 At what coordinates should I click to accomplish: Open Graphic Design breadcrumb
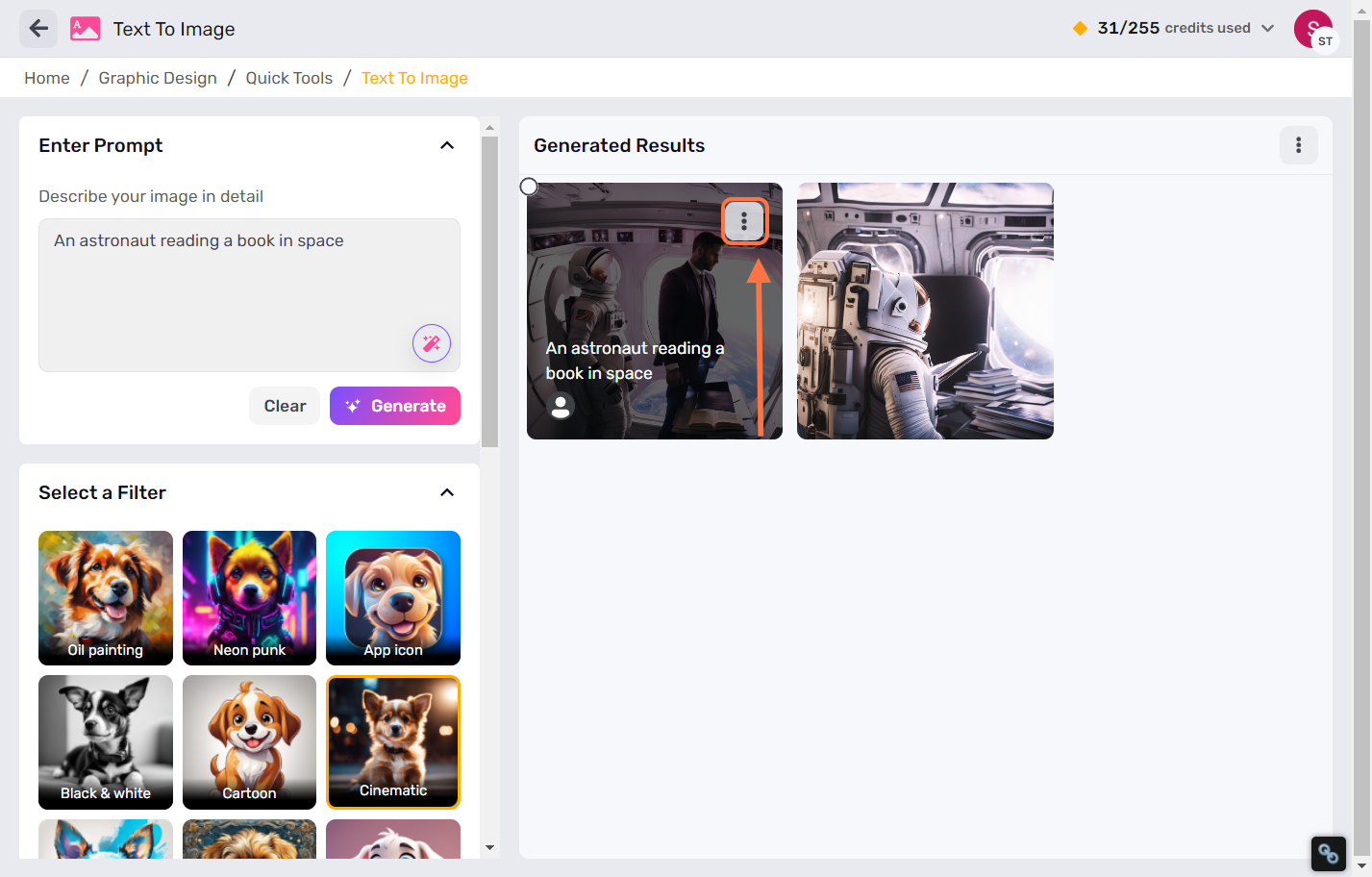click(x=158, y=78)
